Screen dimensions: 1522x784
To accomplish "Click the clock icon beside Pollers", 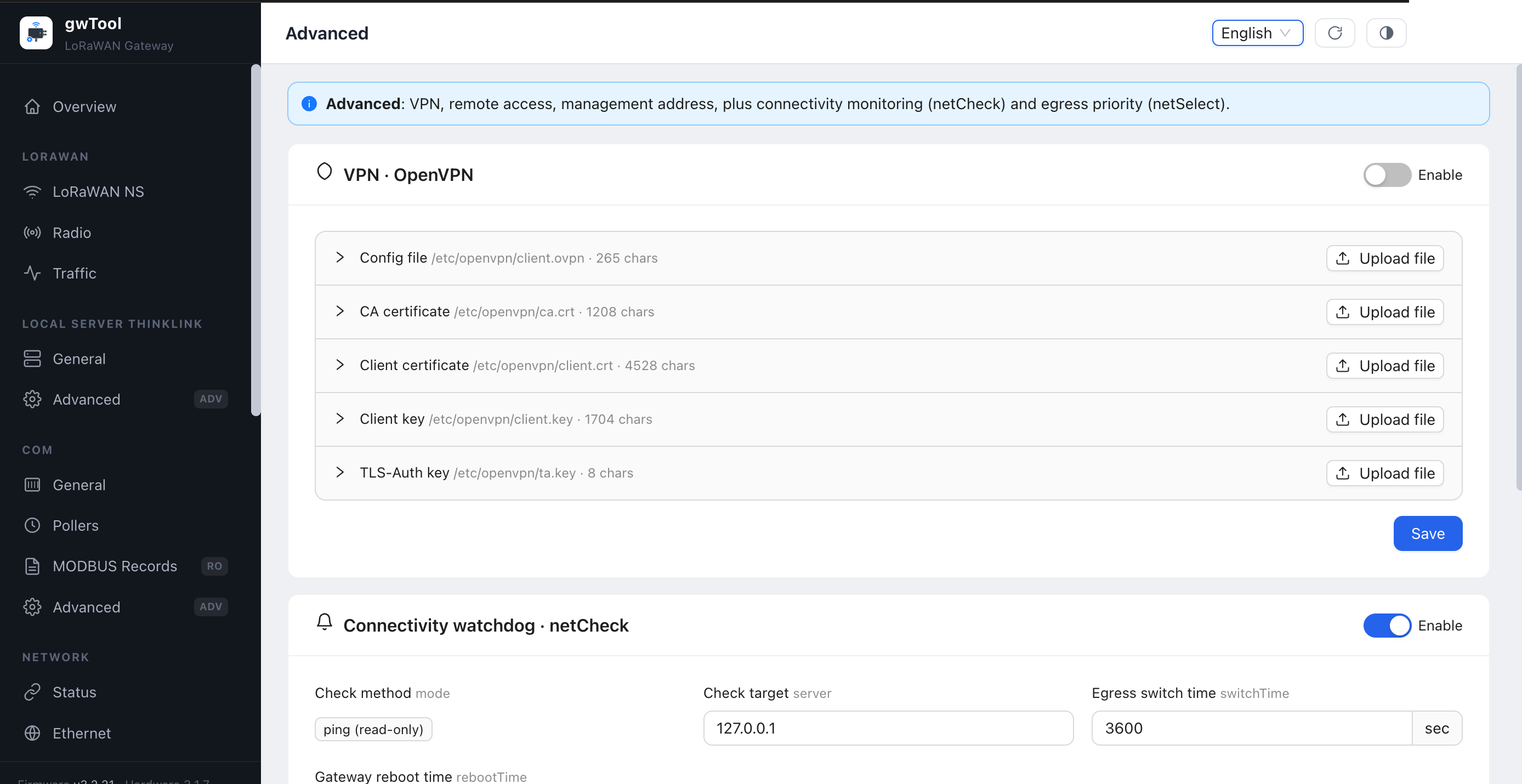I will 32,525.
